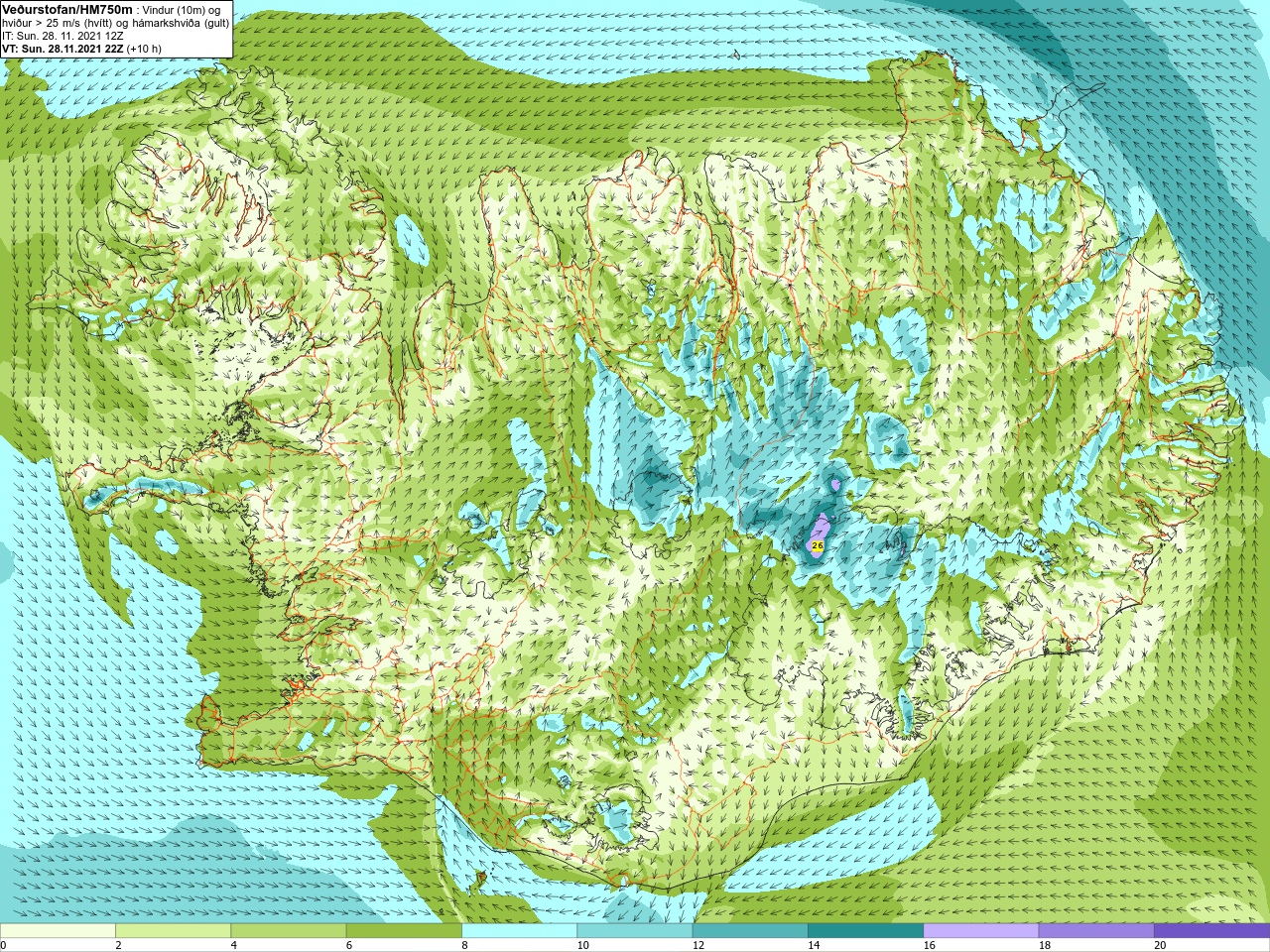Click the legend scale label 16
This screenshot has width=1270, height=952.
(x=930, y=945)
